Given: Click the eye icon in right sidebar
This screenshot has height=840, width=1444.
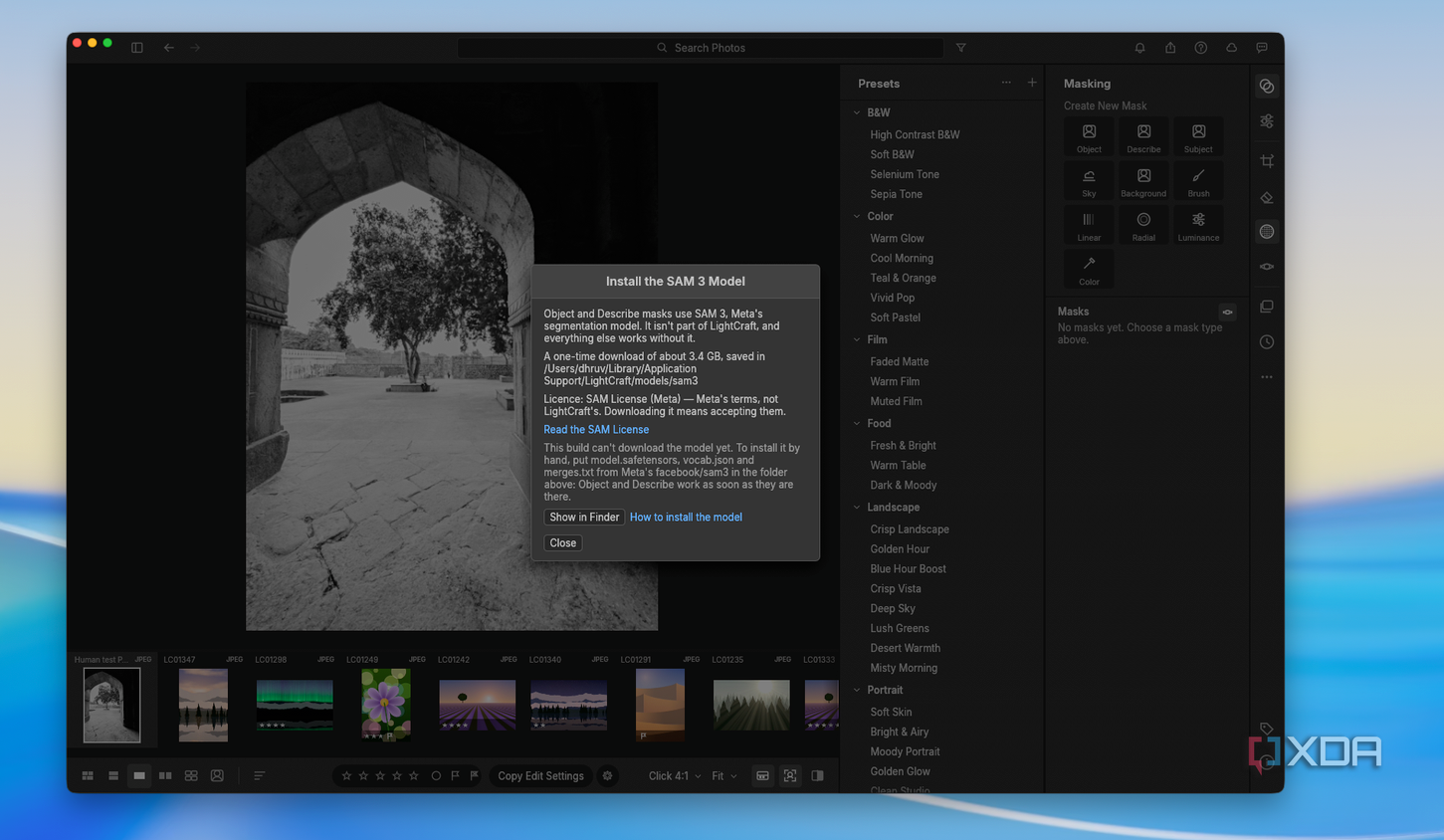Looking at the screenshot, I should (x=1267, y=267).
